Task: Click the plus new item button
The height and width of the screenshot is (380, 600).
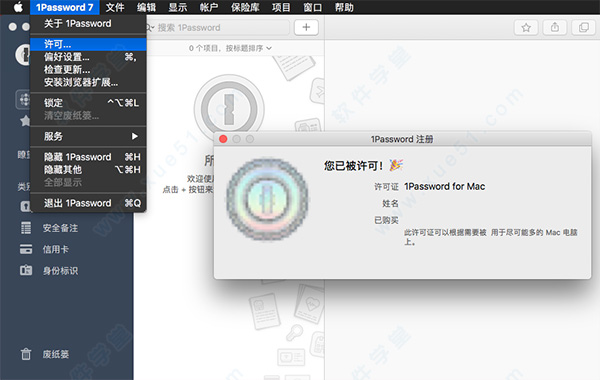Action: click(x=306, y=27)
